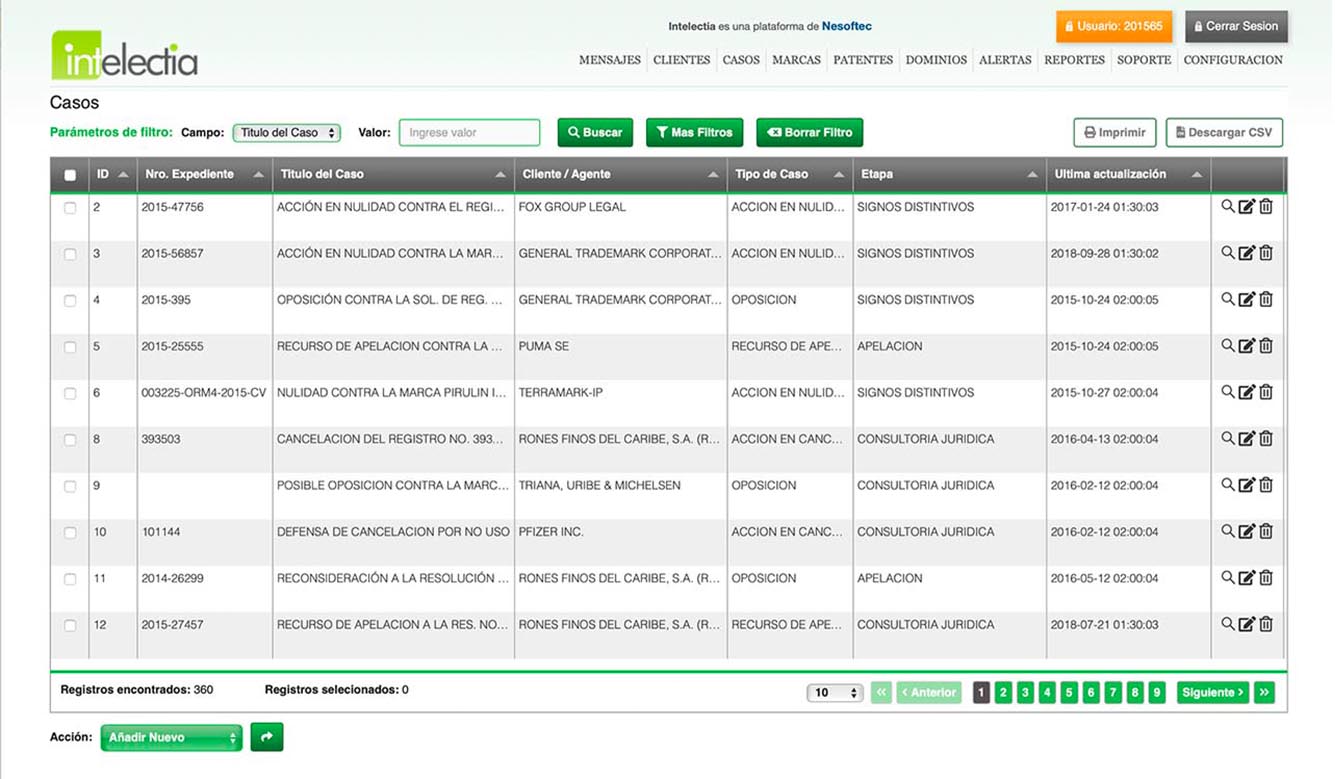The image size is (1335, 779).
Task: Delete the PFIZER INC. case with trash icon
Action: (1266, 532)
